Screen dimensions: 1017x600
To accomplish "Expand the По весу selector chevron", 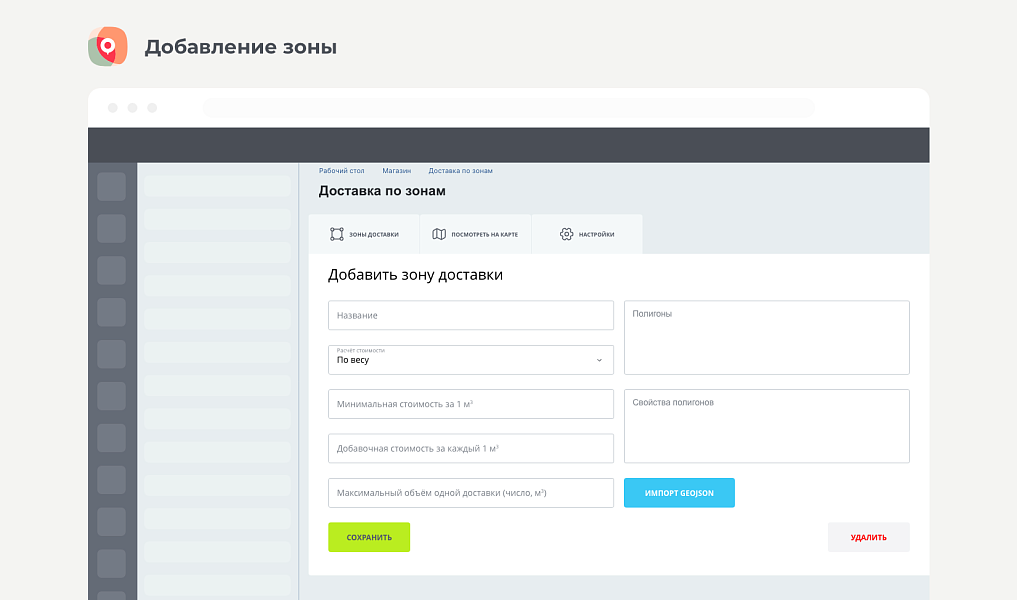I will [600, 360].
